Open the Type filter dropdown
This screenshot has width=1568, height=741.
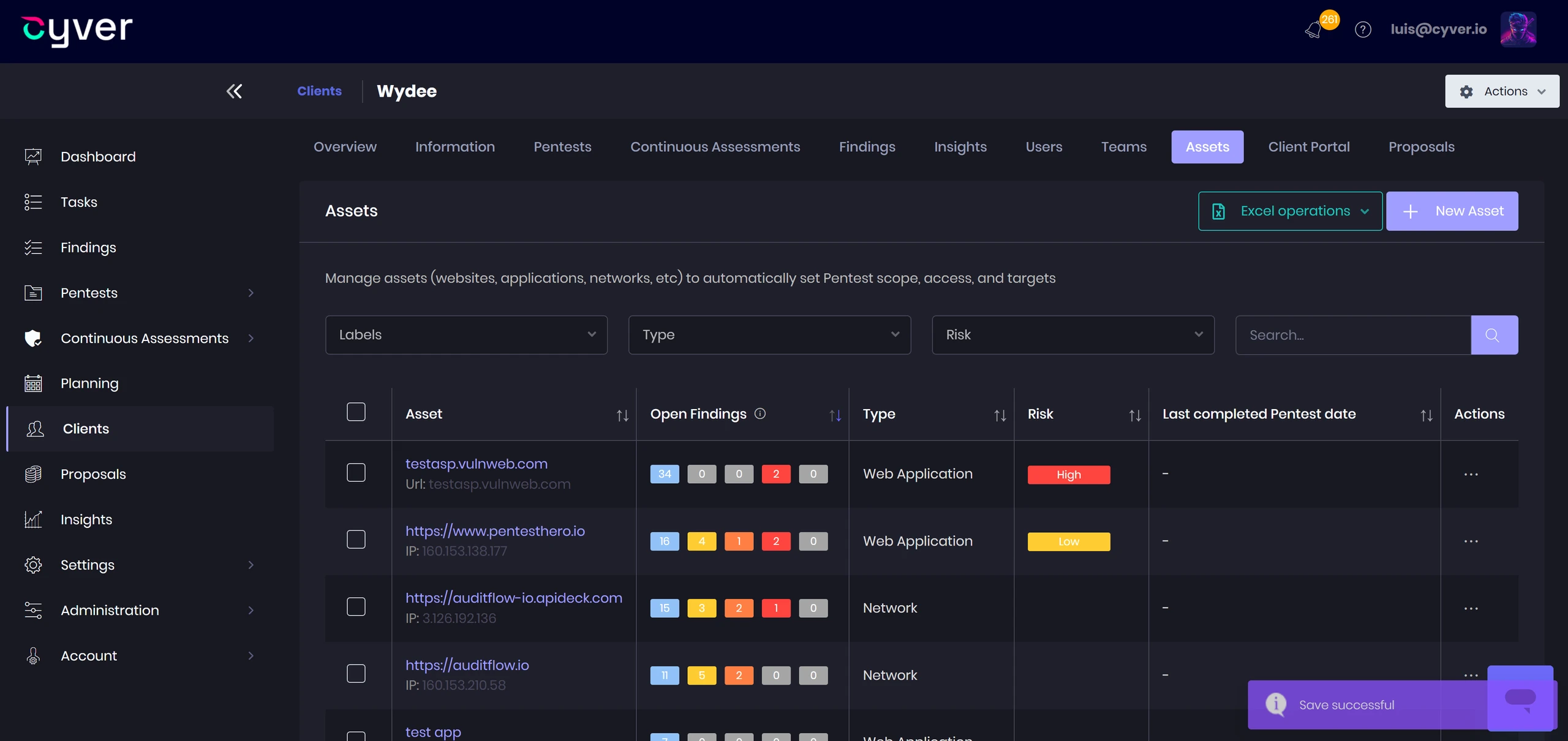(x=769, y=335)
